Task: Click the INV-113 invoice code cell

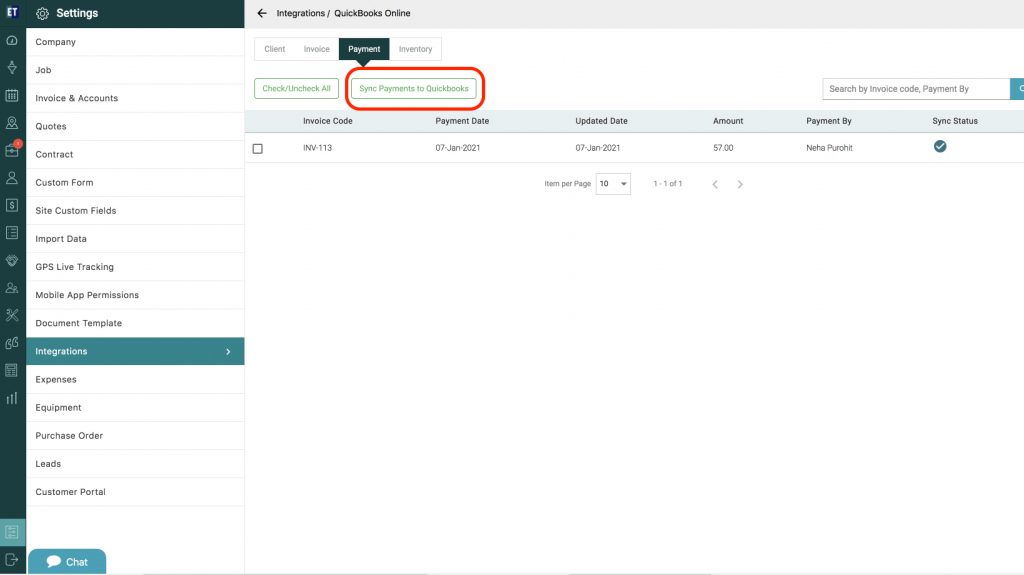Action: point(317,148)
